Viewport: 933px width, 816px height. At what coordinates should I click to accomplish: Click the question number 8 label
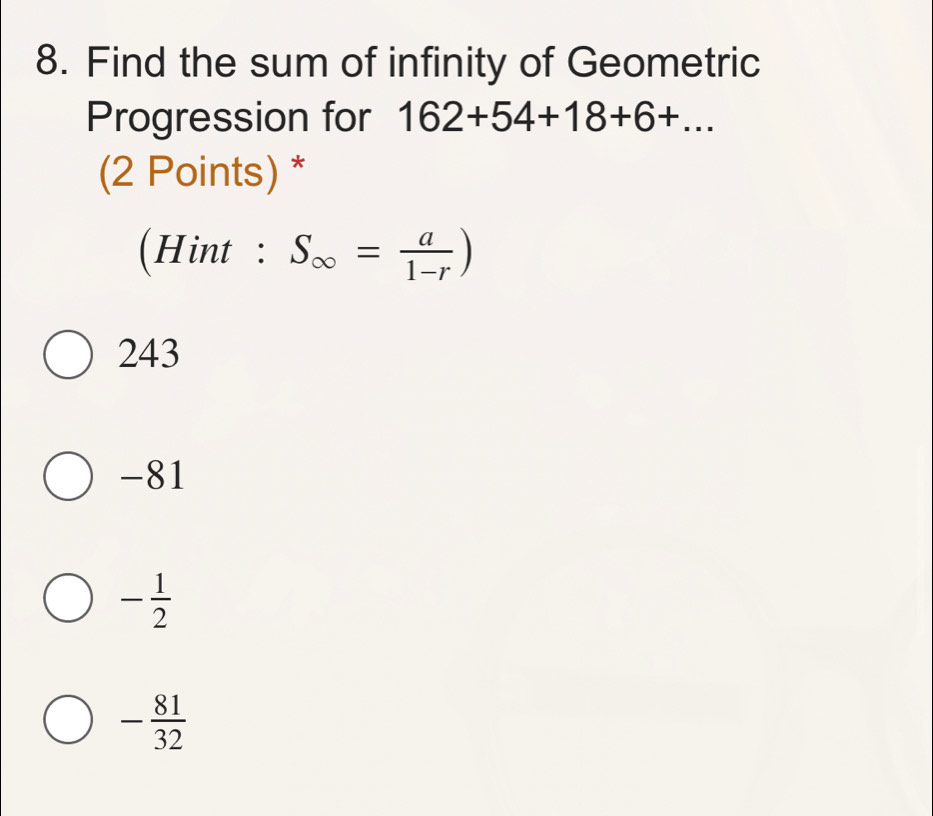[x=51, y=63]
